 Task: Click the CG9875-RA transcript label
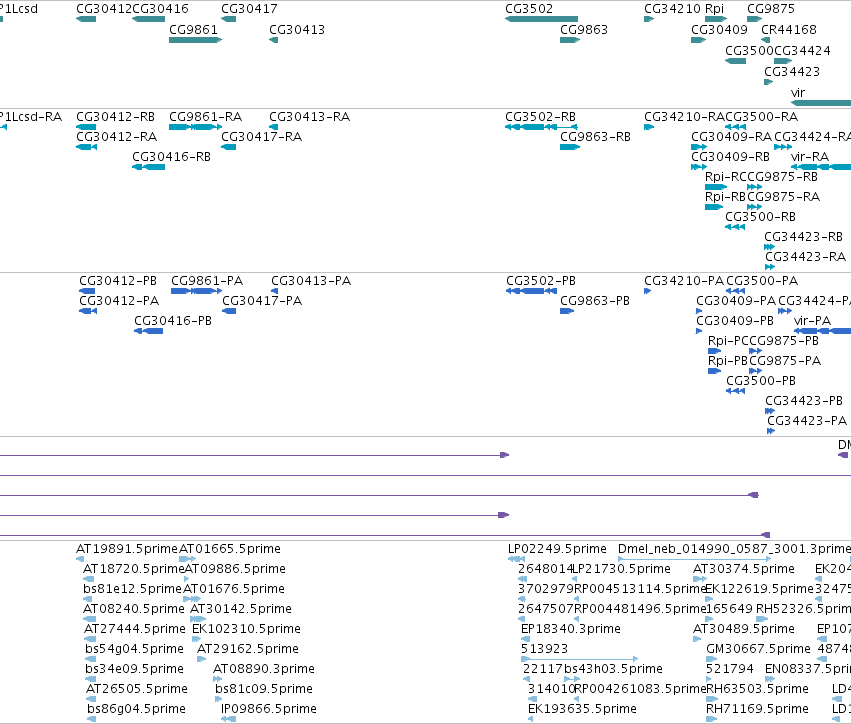784,197
